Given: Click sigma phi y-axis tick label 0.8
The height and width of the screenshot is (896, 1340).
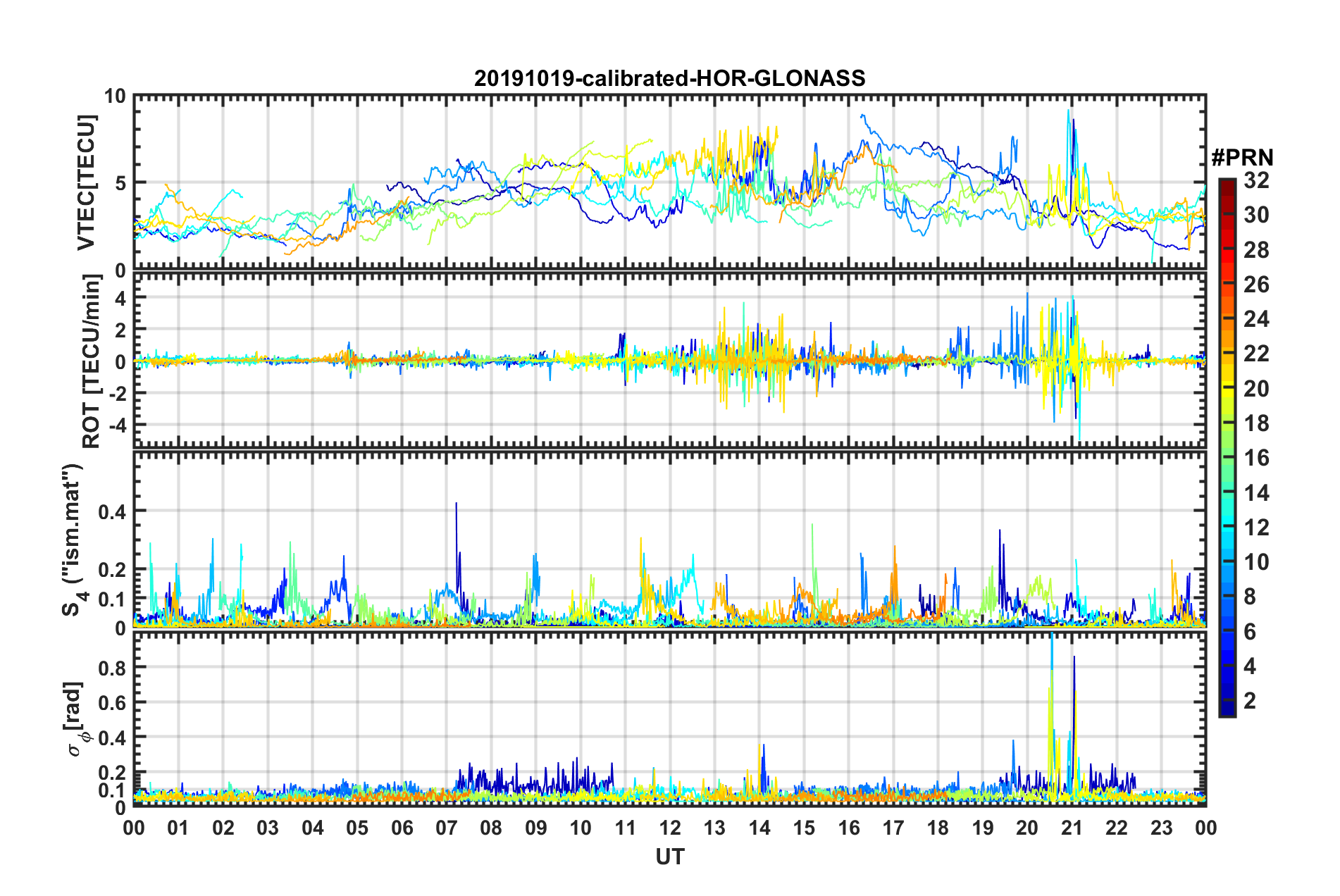Looking at the screenshot, I should [x=112, y=667].
